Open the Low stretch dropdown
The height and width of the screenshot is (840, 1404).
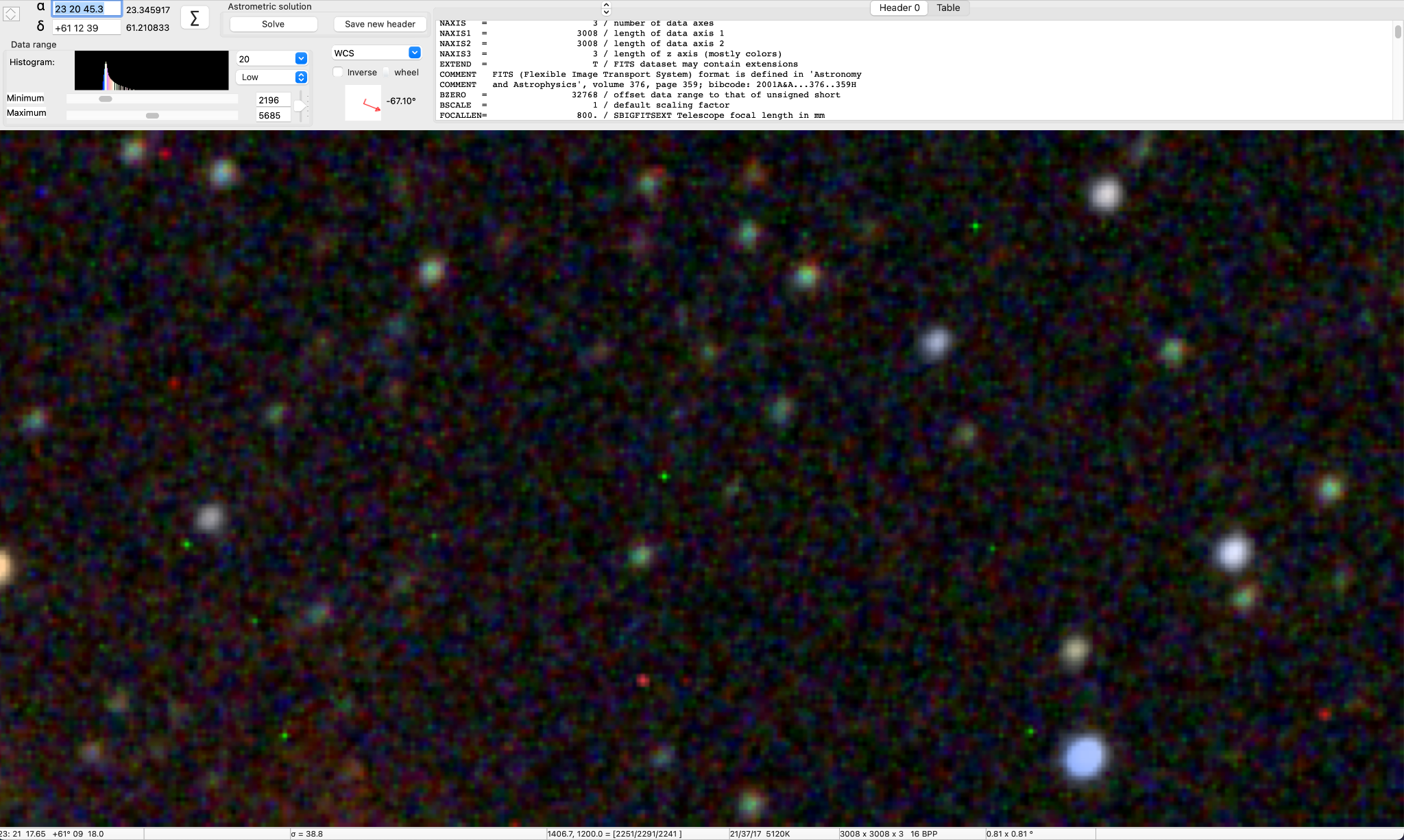coord(271,77)
